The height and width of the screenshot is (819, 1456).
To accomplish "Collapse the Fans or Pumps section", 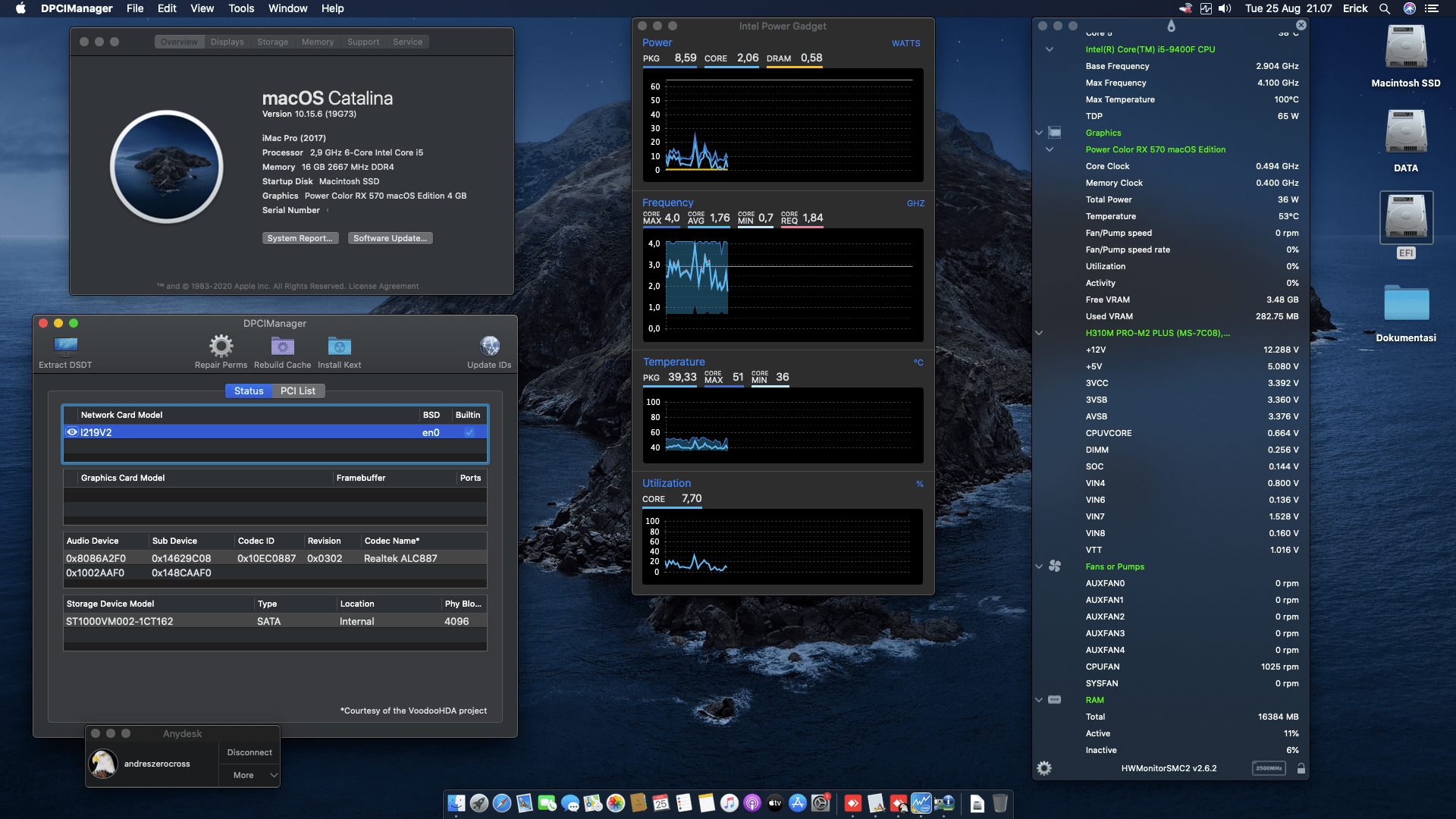I will coord(1039,566).
